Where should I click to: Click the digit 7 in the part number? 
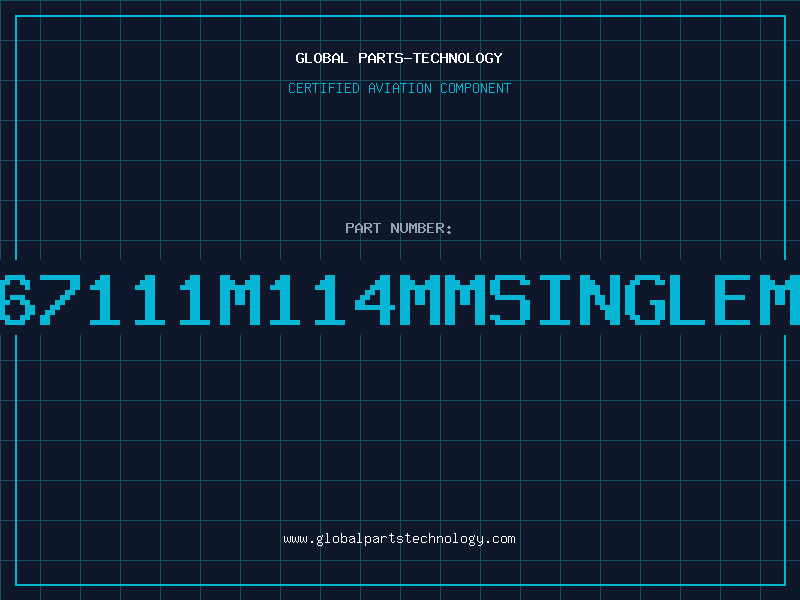61,299
